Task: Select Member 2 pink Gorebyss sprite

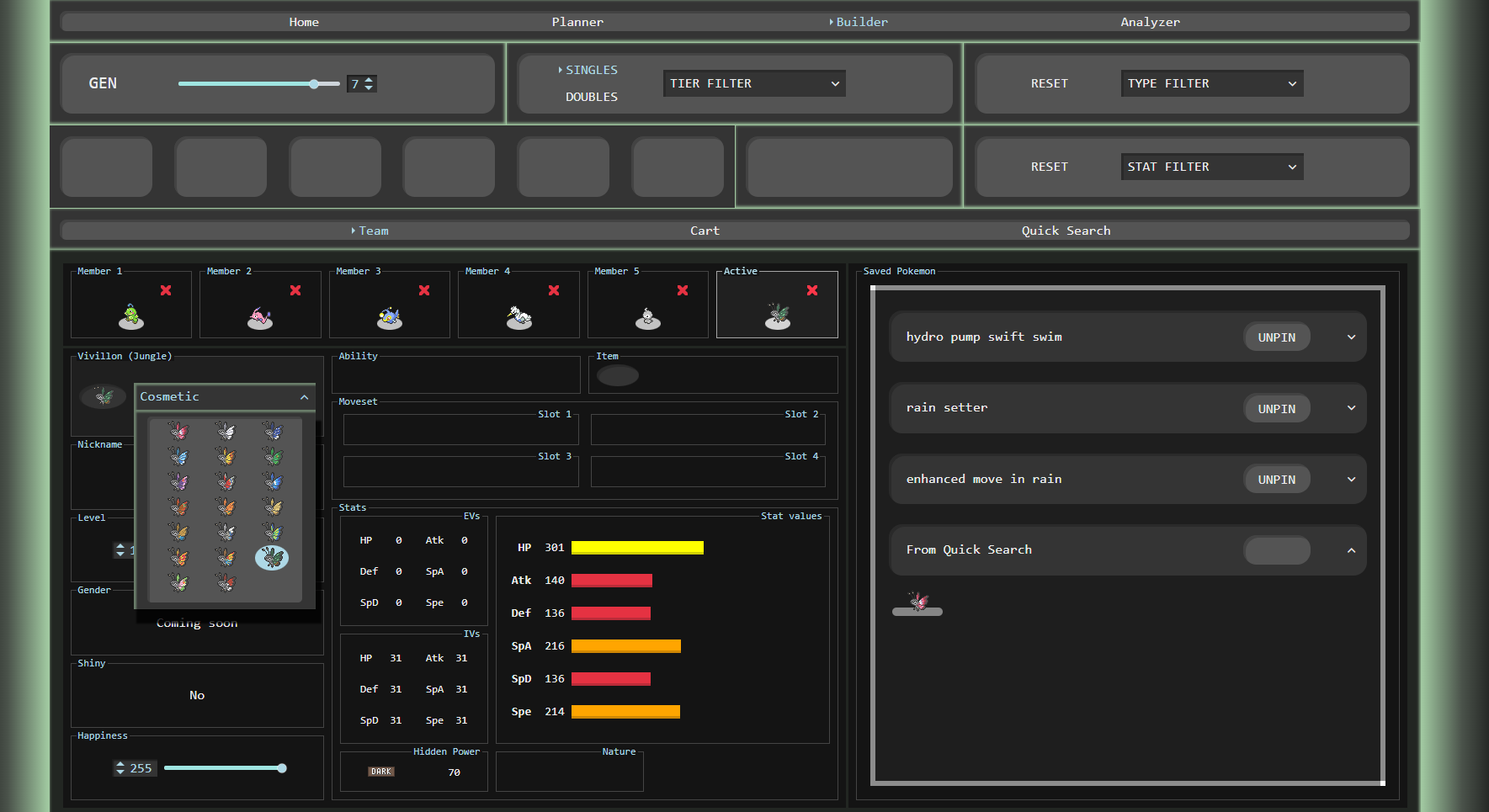Action: 260,316
